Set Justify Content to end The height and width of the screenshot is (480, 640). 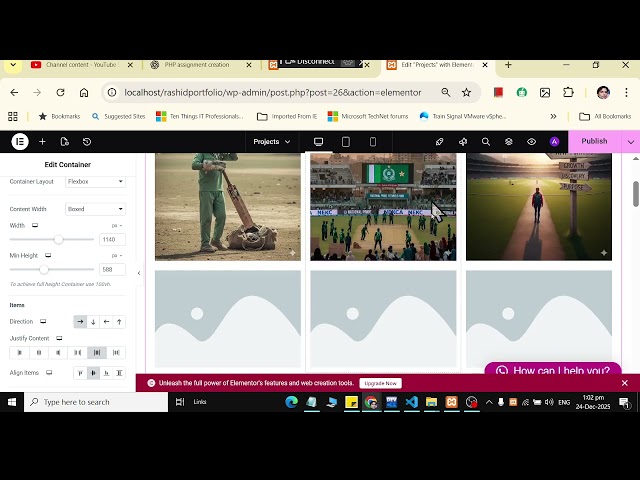[58, 353]
